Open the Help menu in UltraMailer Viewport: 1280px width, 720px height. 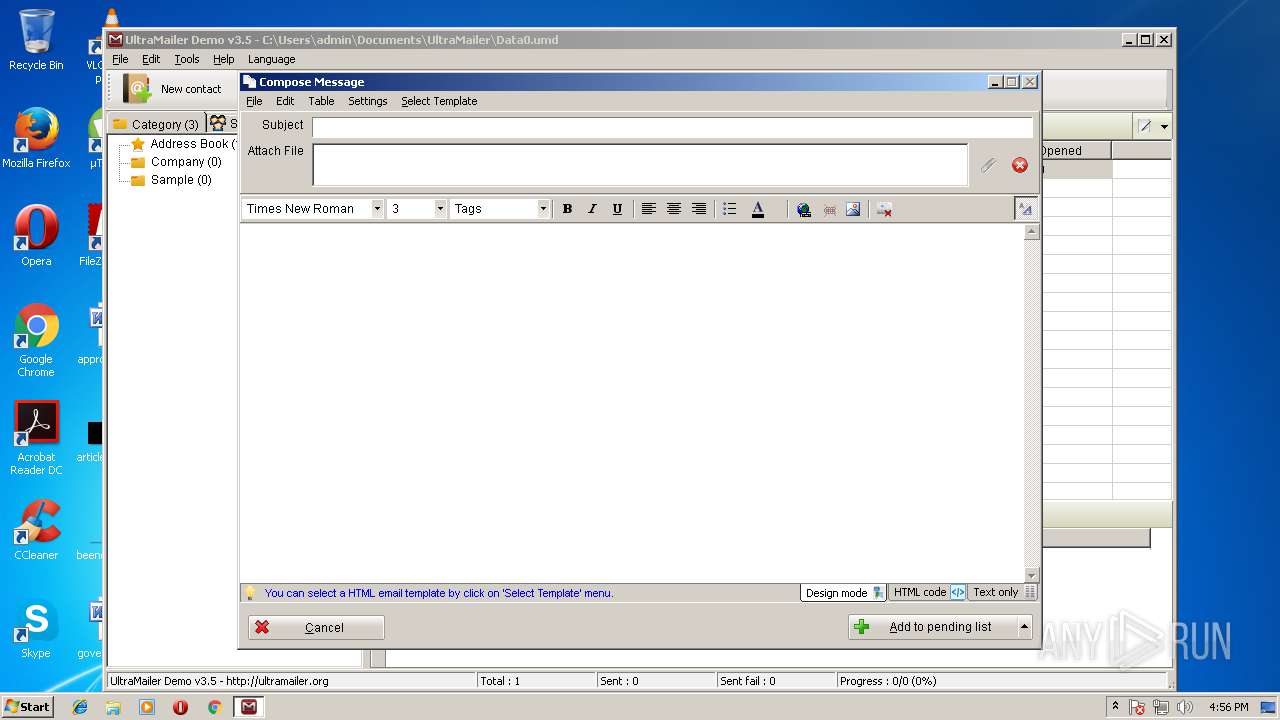tap(223, 59)
